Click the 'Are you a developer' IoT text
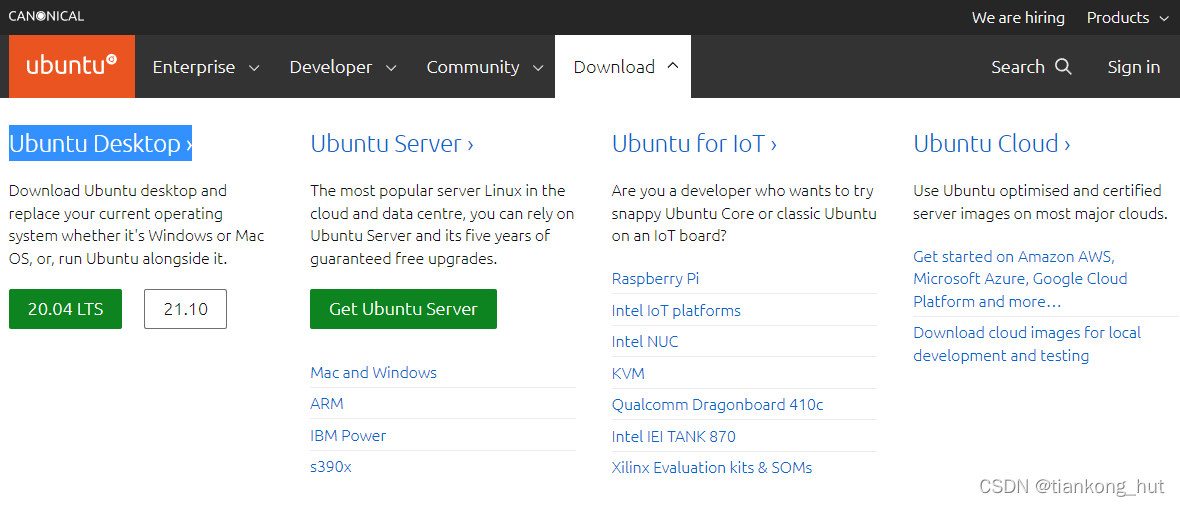 (x=744, y=213)
